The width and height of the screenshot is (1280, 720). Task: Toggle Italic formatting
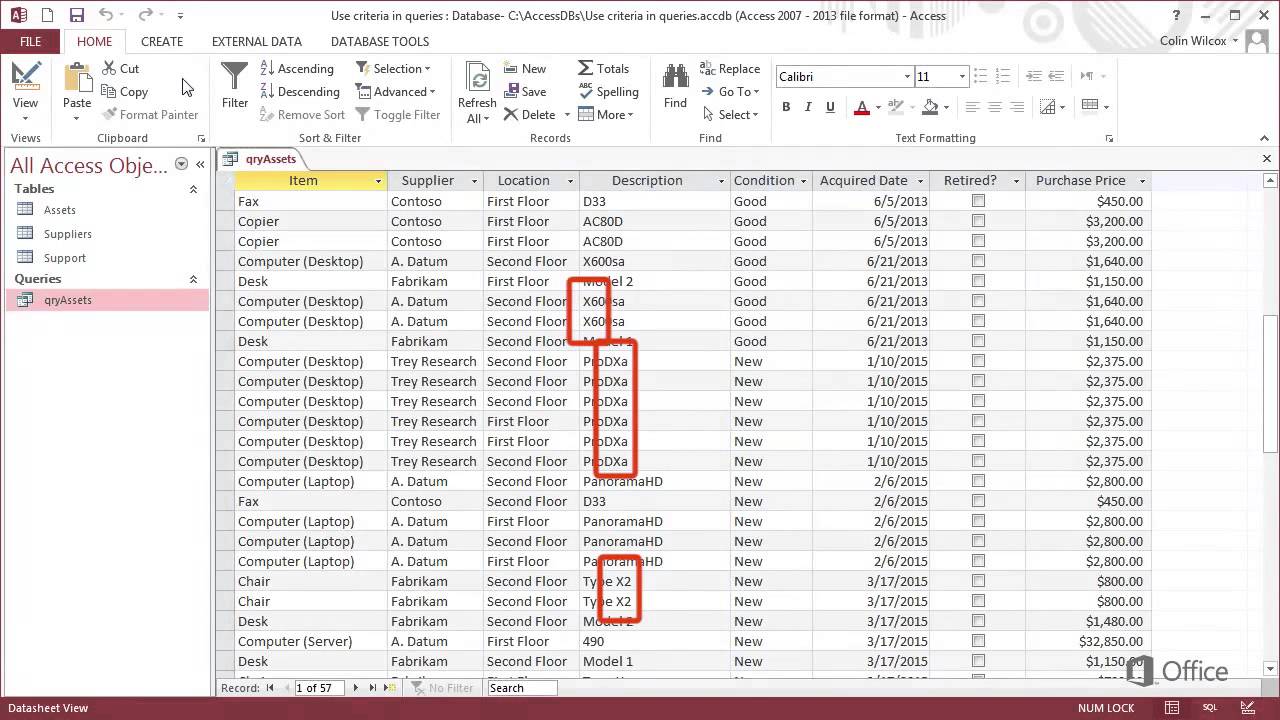pyautogui.click(x=808, y=107)
